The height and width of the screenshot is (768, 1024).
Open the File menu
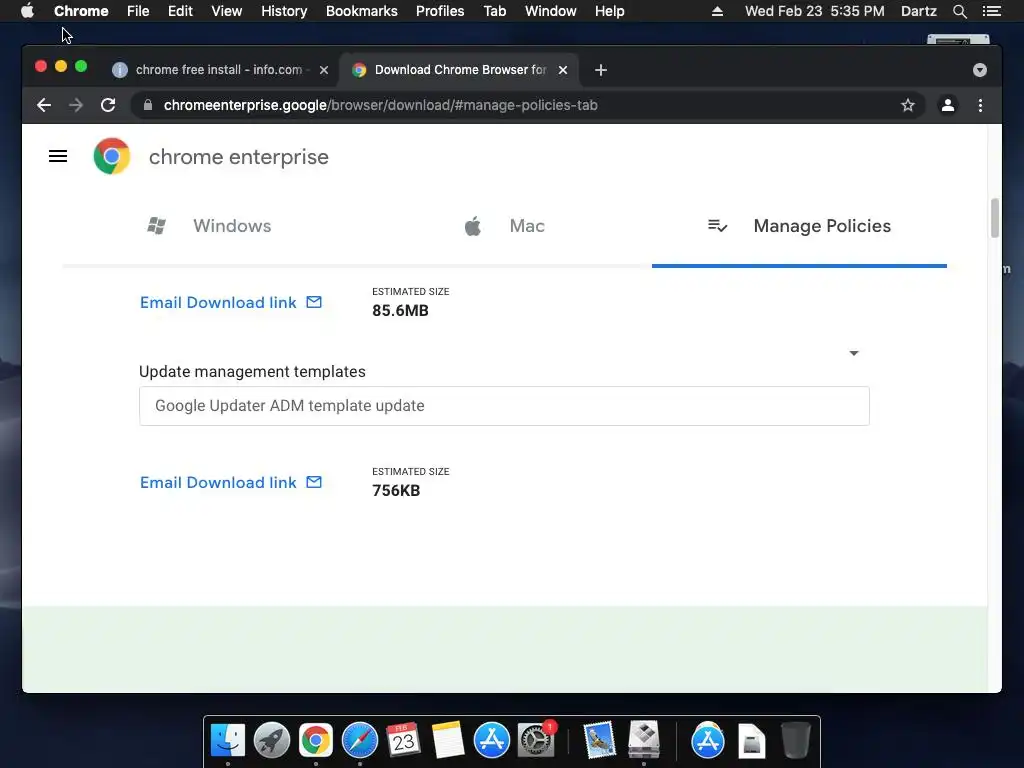click(x=138, y=11)
